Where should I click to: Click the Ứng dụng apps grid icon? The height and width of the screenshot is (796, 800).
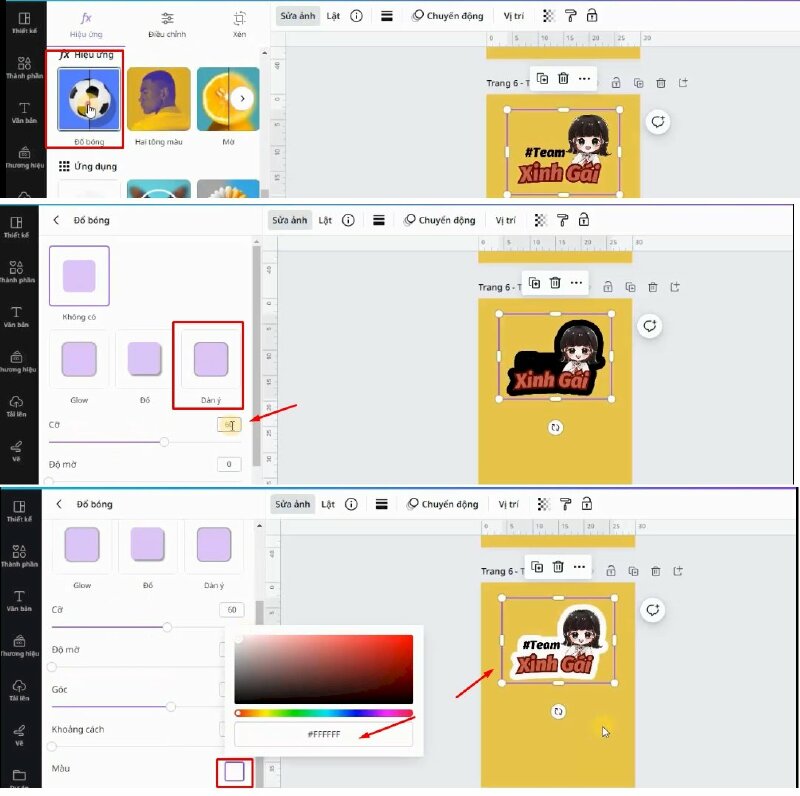[x=64, y=166]
